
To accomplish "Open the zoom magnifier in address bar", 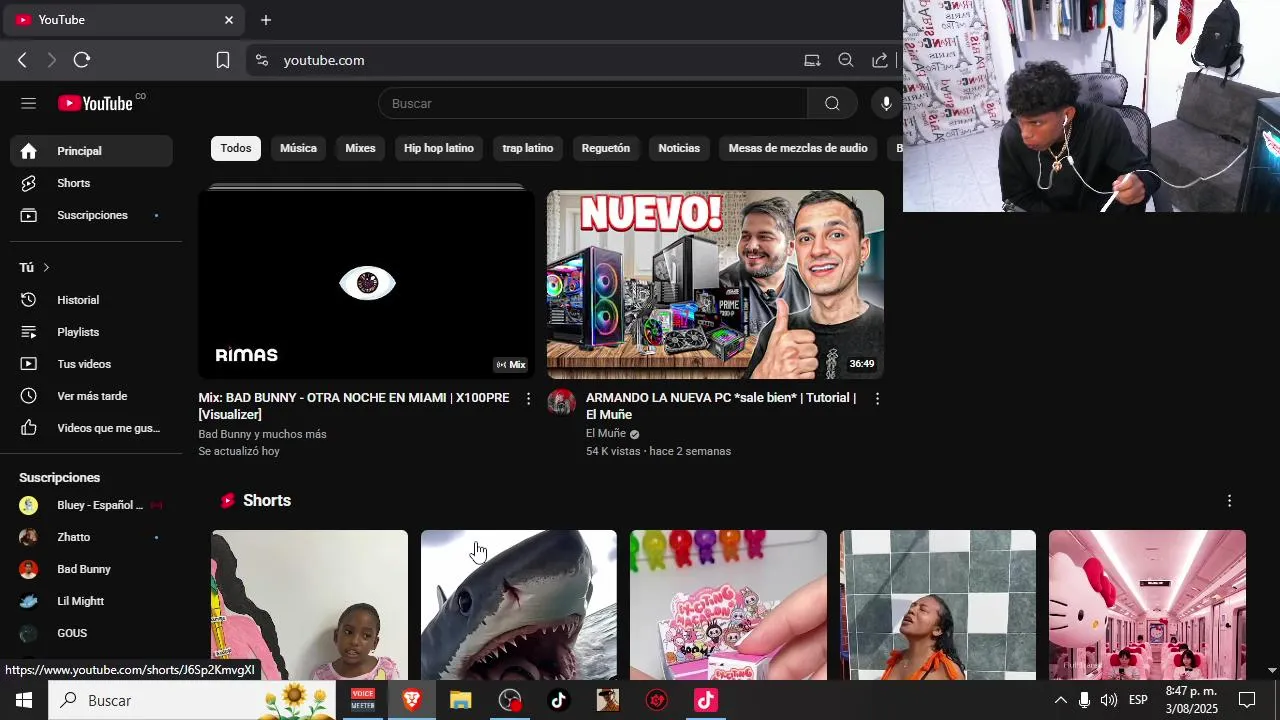I will (x=846, y=60).
